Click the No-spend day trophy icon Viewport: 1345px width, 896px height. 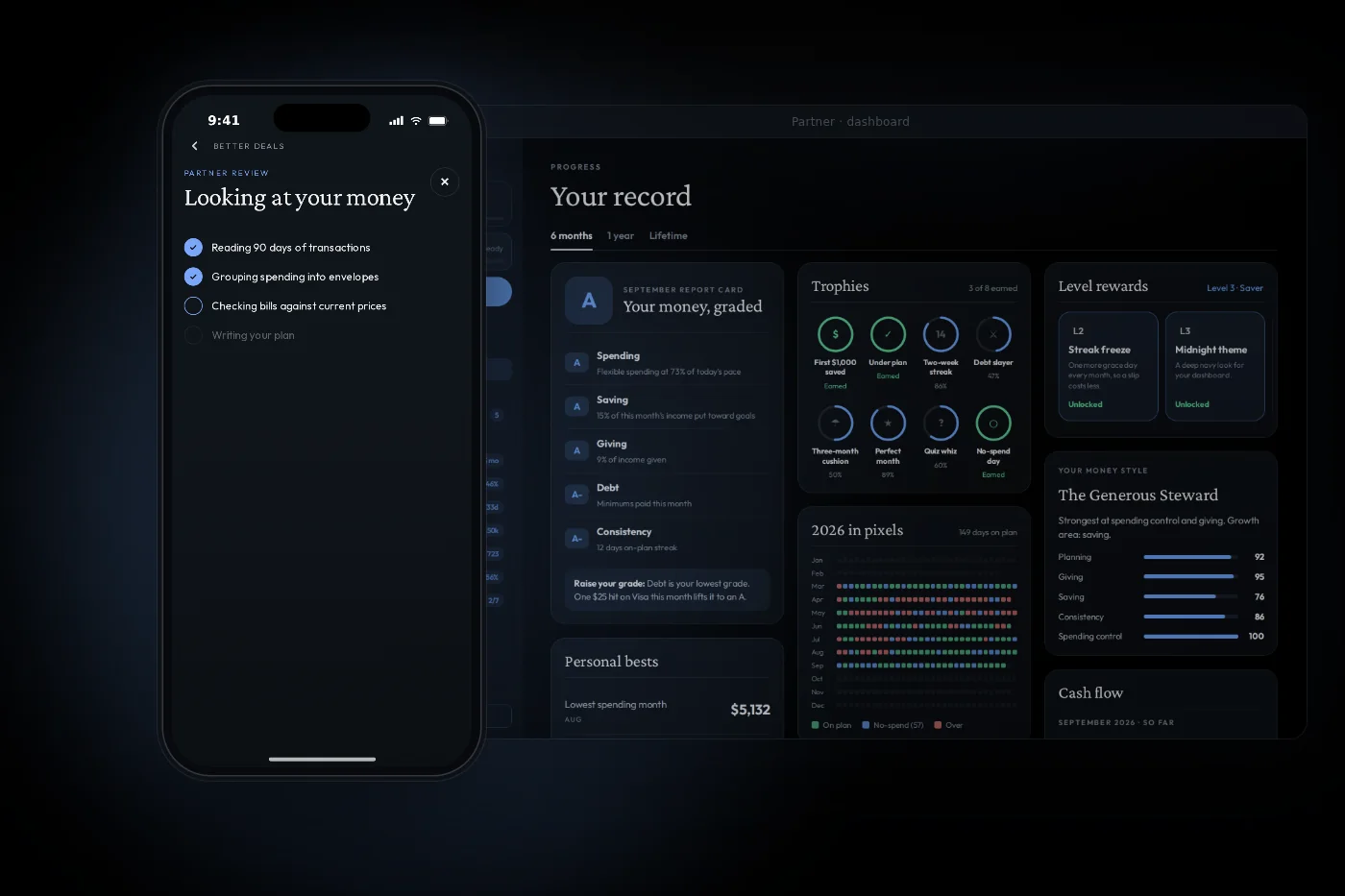click(x=993, y=424)
